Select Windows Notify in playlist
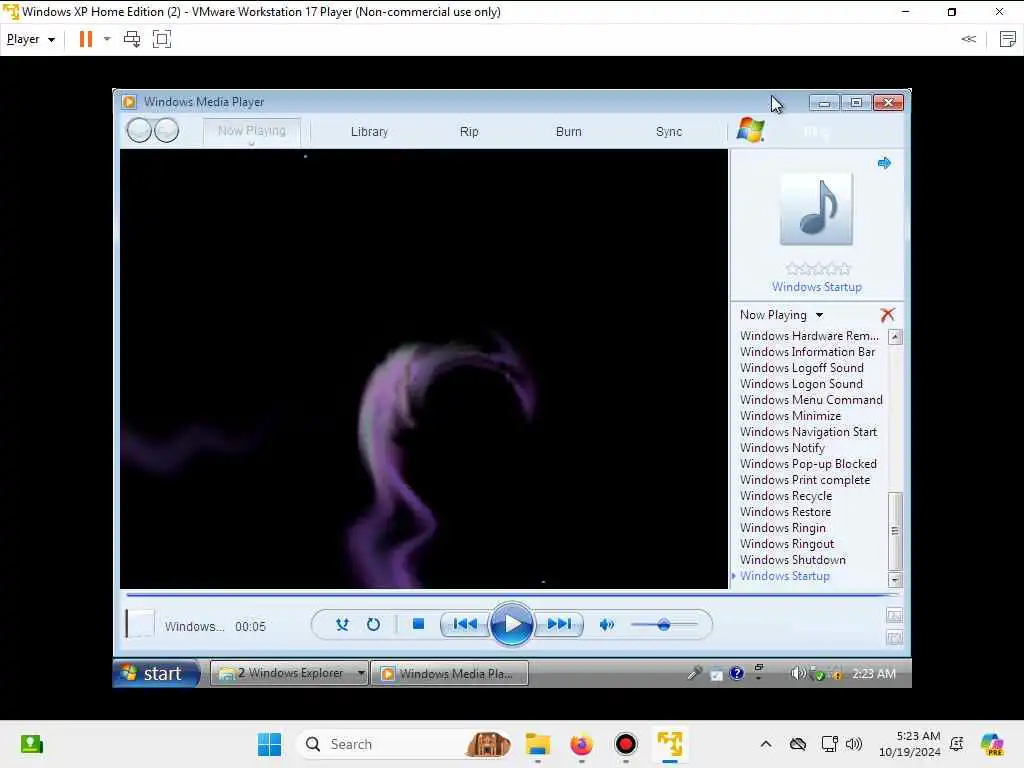Image resolution: width=1024 pixels, height=768 pixels. point(782,448)
